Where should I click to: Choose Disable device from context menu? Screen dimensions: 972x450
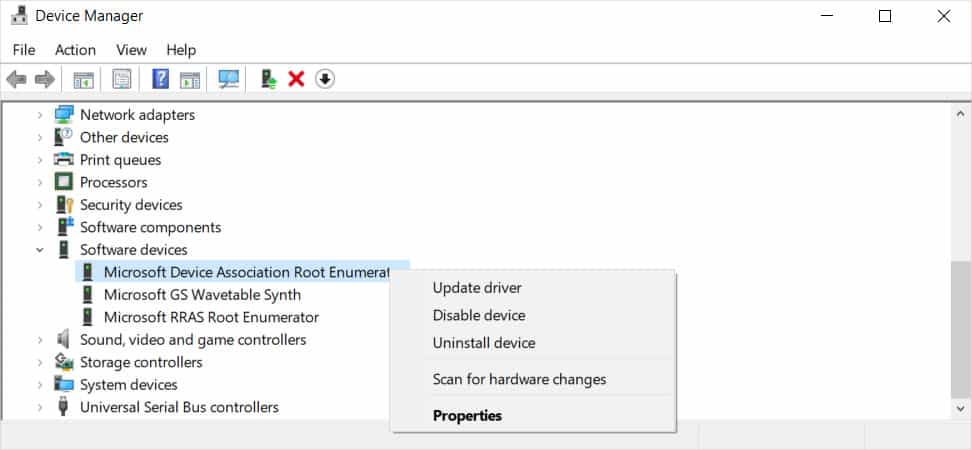(479, 315)
